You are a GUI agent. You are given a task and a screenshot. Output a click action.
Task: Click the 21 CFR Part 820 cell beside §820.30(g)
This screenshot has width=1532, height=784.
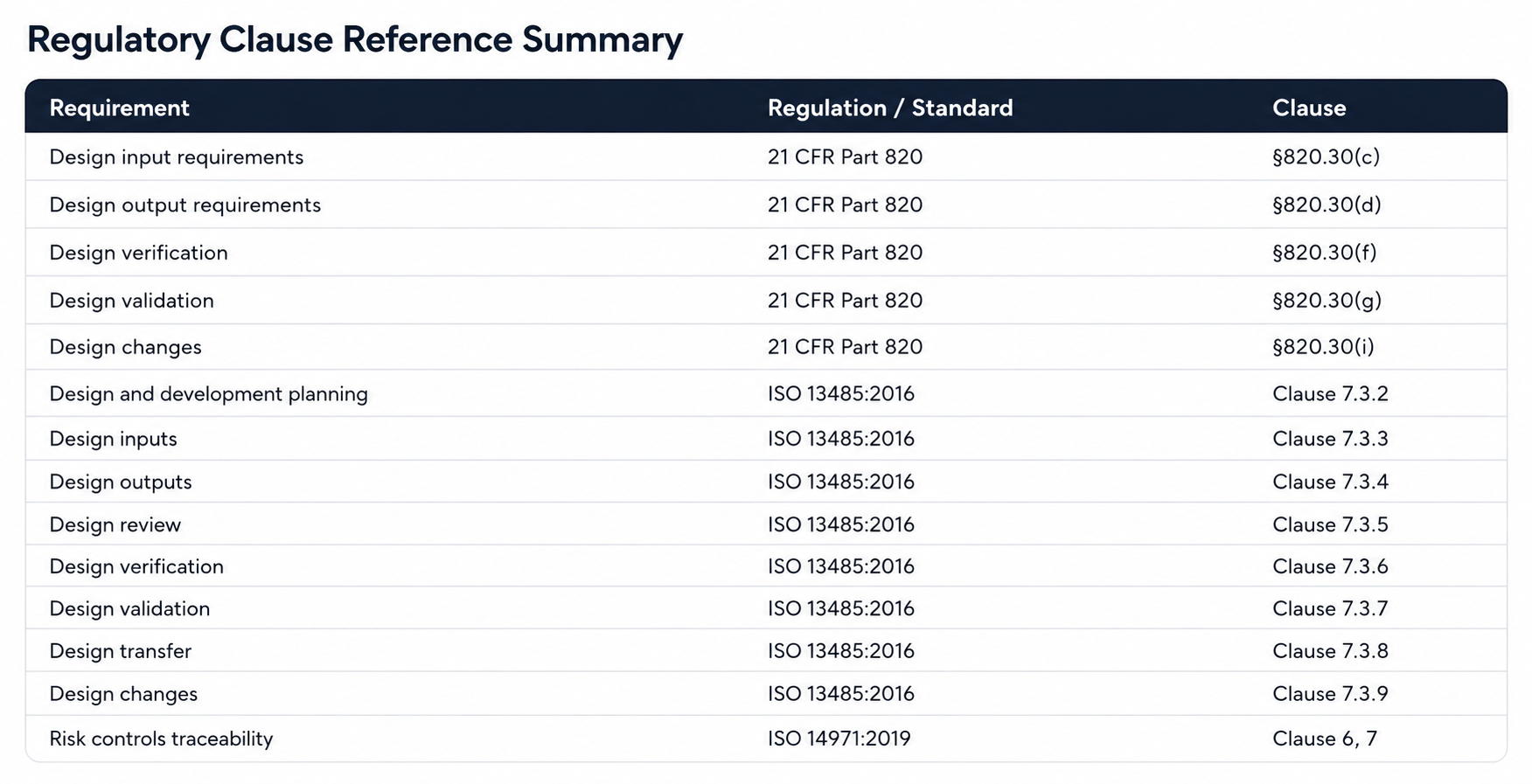(x=845, y=301)
